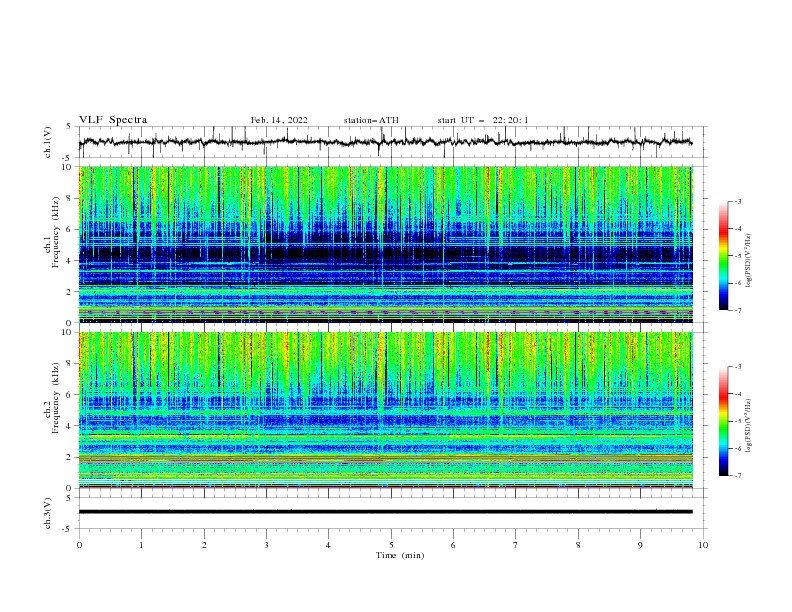Click the time axis tick label "1"
Screen dimensions: 792x612
click(x=141, y=545)
